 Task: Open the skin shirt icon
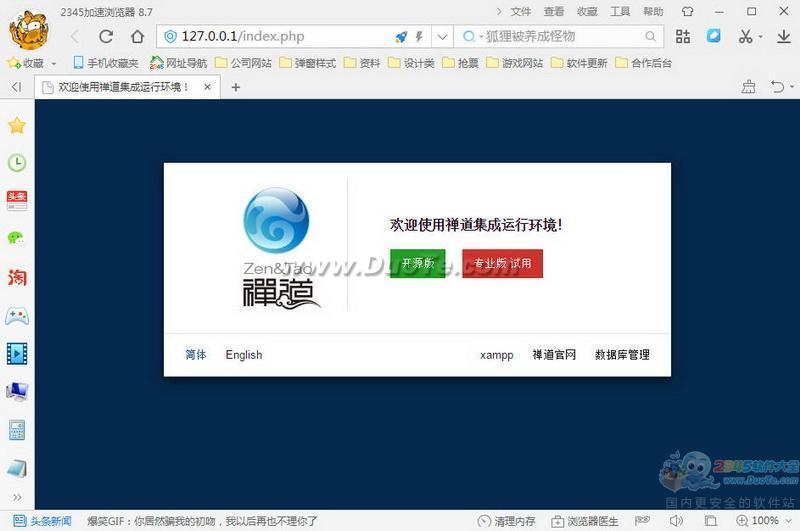[x=687, y=11]
